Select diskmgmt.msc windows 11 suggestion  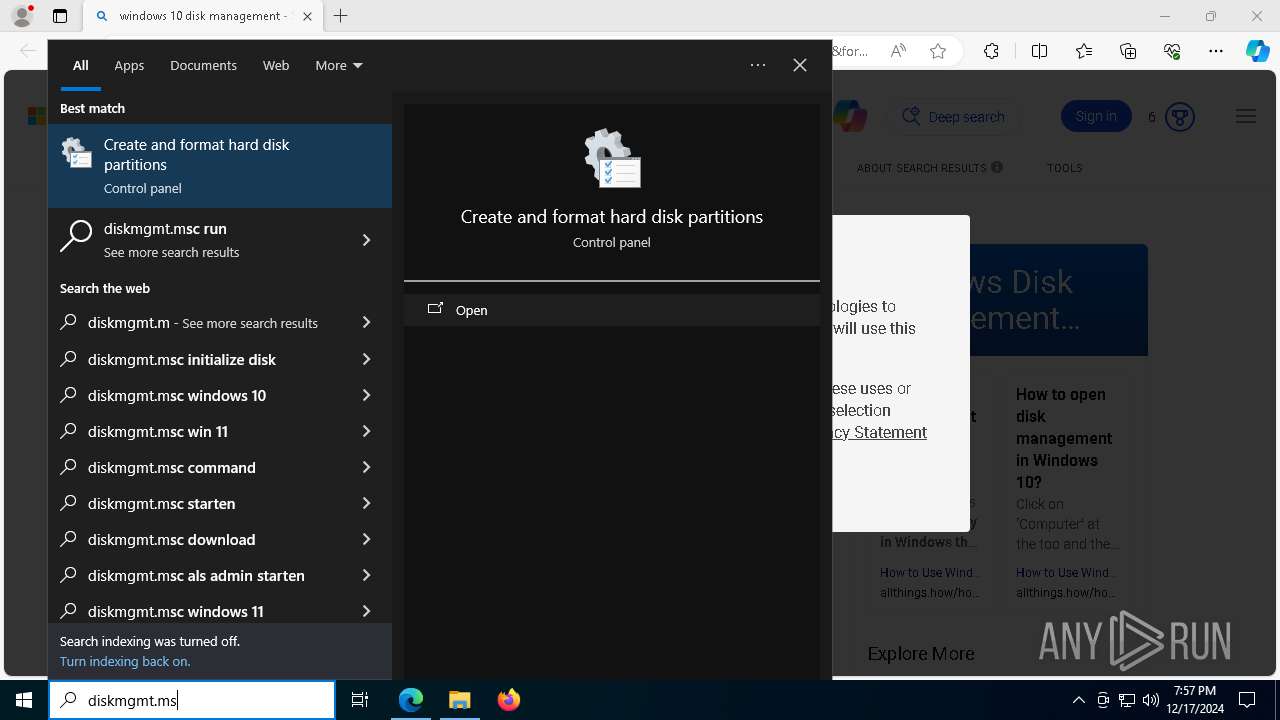coord(198,611)
